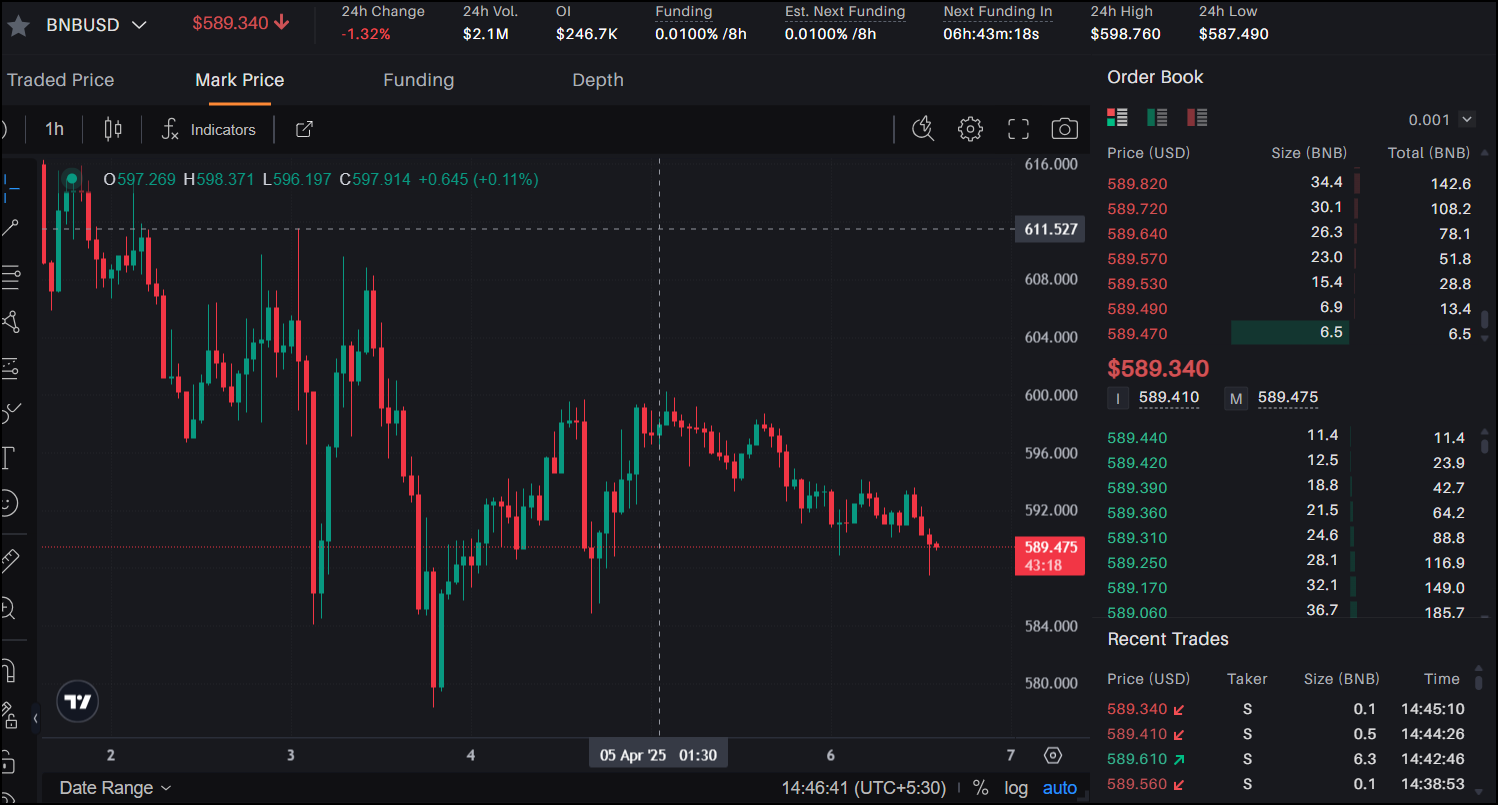Image resolution: width=1498 pixels, height=805 pixels.
Task: Select the 589.820 ask price row
Action: pyautogui.click(x=1137, y=184)
